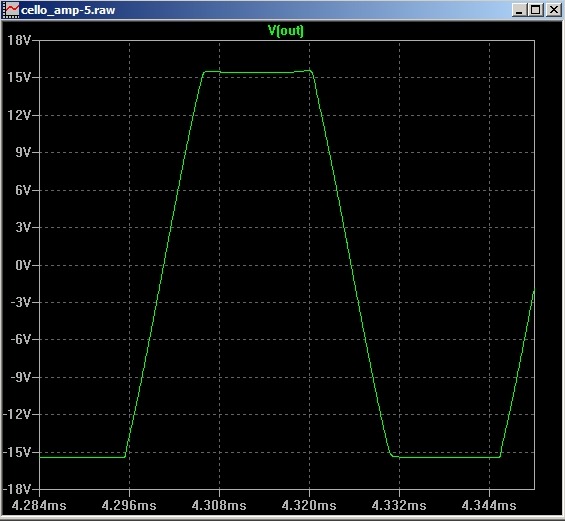The image size is (565, 521).
Task: Click the 4.344ms time axis label
Action: pos(489,505)
